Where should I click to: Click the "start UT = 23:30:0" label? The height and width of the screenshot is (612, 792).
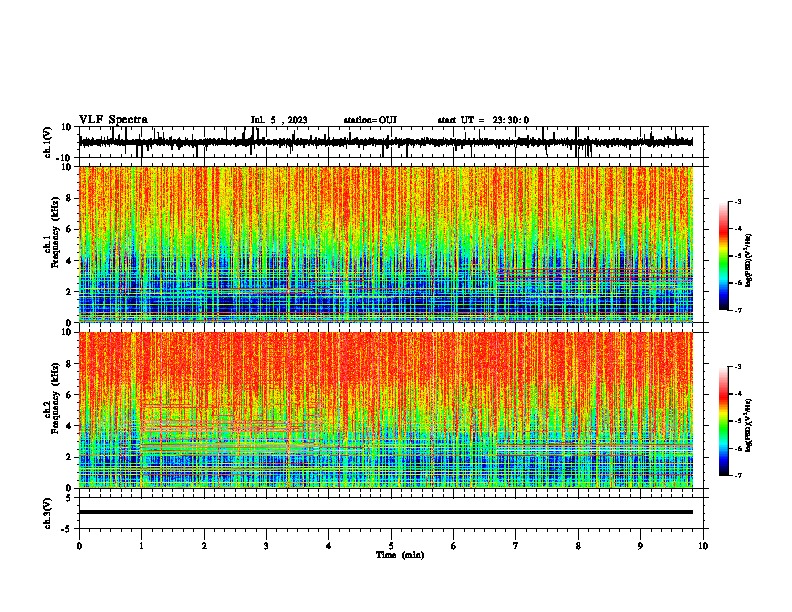click(483, 120)
